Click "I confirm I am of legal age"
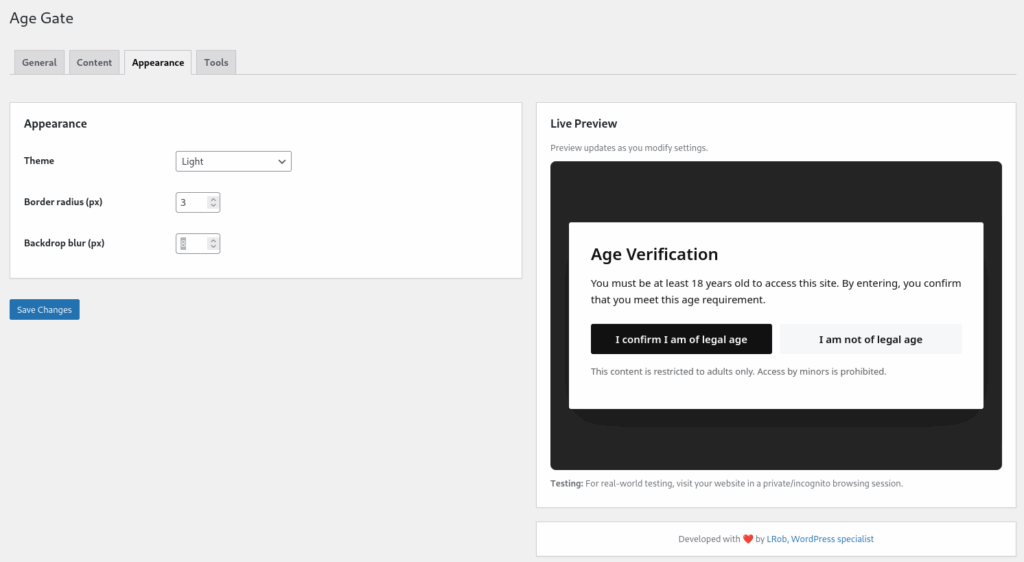 [681, 339]
